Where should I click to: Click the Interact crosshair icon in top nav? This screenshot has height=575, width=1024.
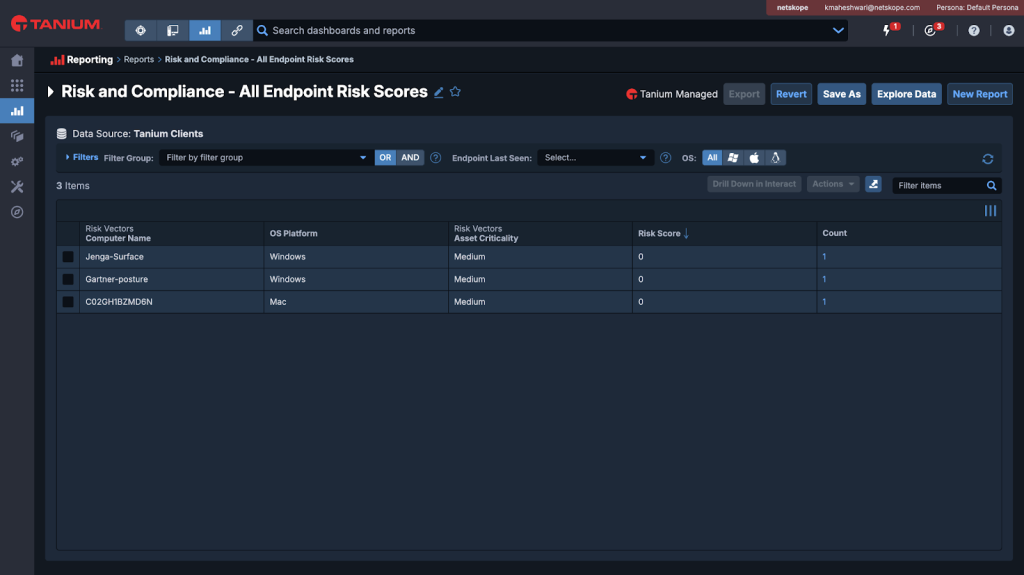[x=140, y=31]
